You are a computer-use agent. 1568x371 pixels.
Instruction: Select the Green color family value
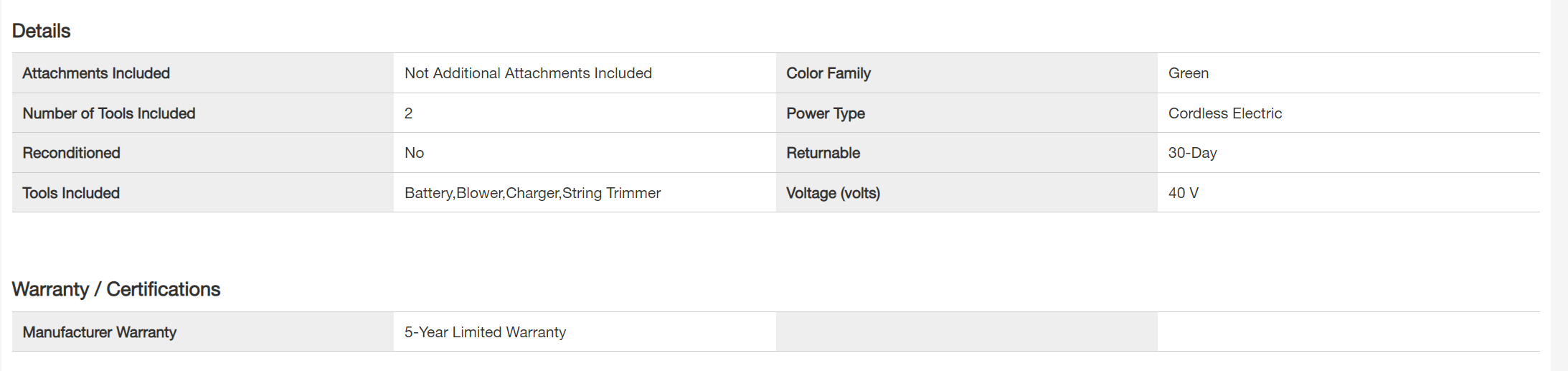[1189, 73]
